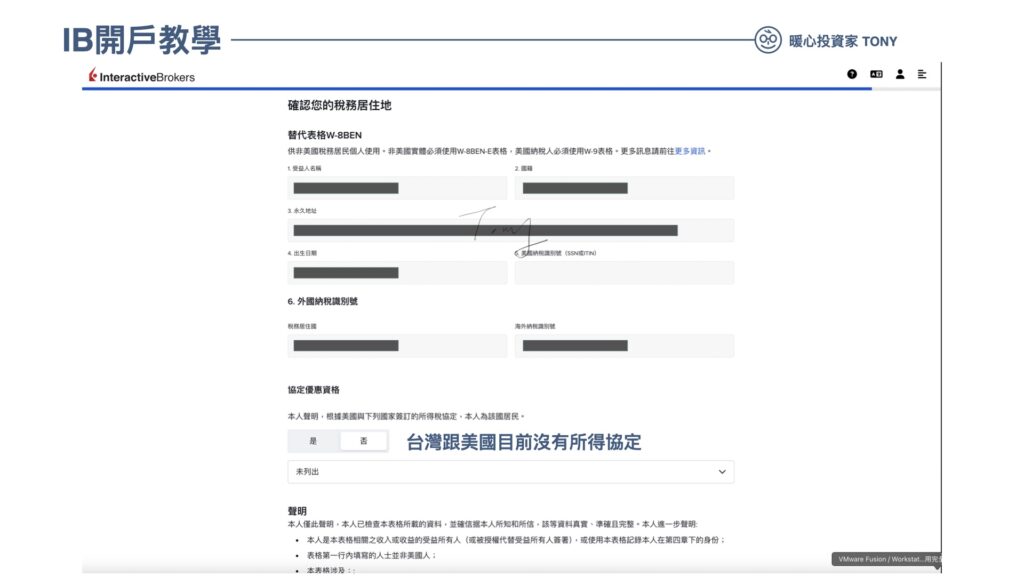The width and height of the screenshot is (1024, 576).
Task: Open the user account profile icon
Action: click(900, 74)
